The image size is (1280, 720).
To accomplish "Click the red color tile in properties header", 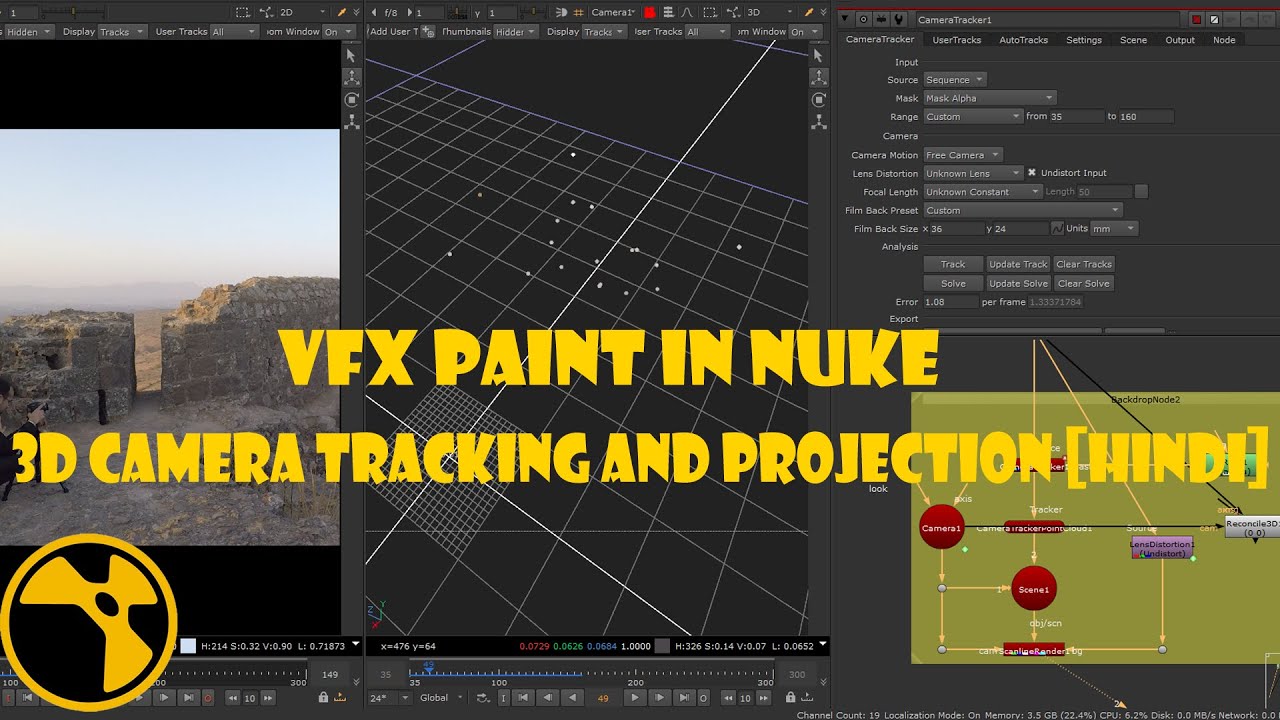I will click(1196, 20).
